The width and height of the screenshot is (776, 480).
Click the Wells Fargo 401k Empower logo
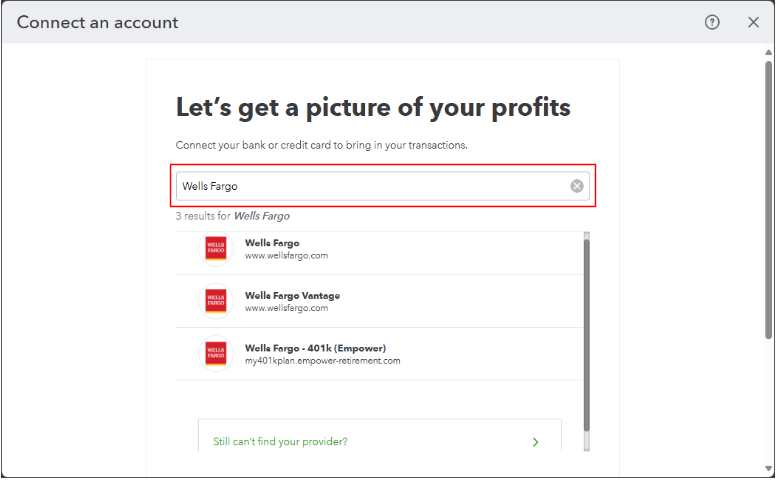point(216,353)
